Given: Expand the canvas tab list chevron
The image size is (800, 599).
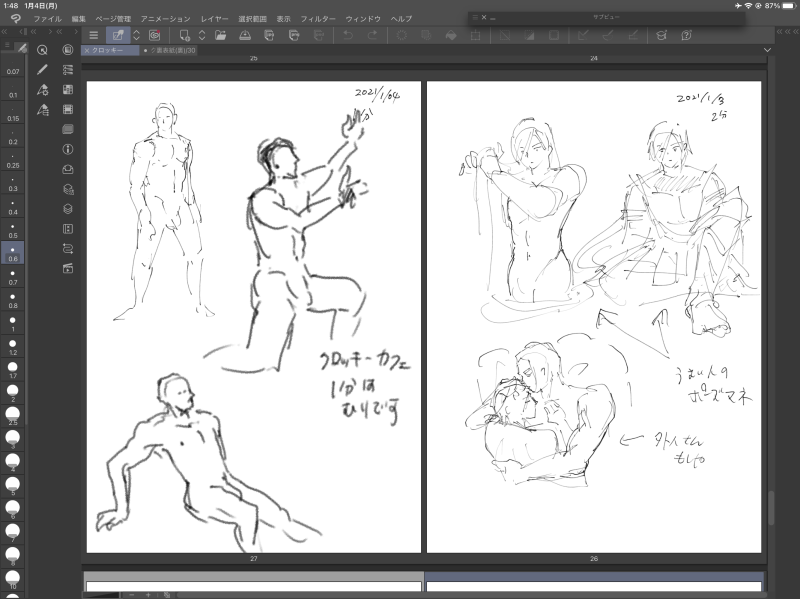Looking at the screenshot, I should (x=767, y=50).
